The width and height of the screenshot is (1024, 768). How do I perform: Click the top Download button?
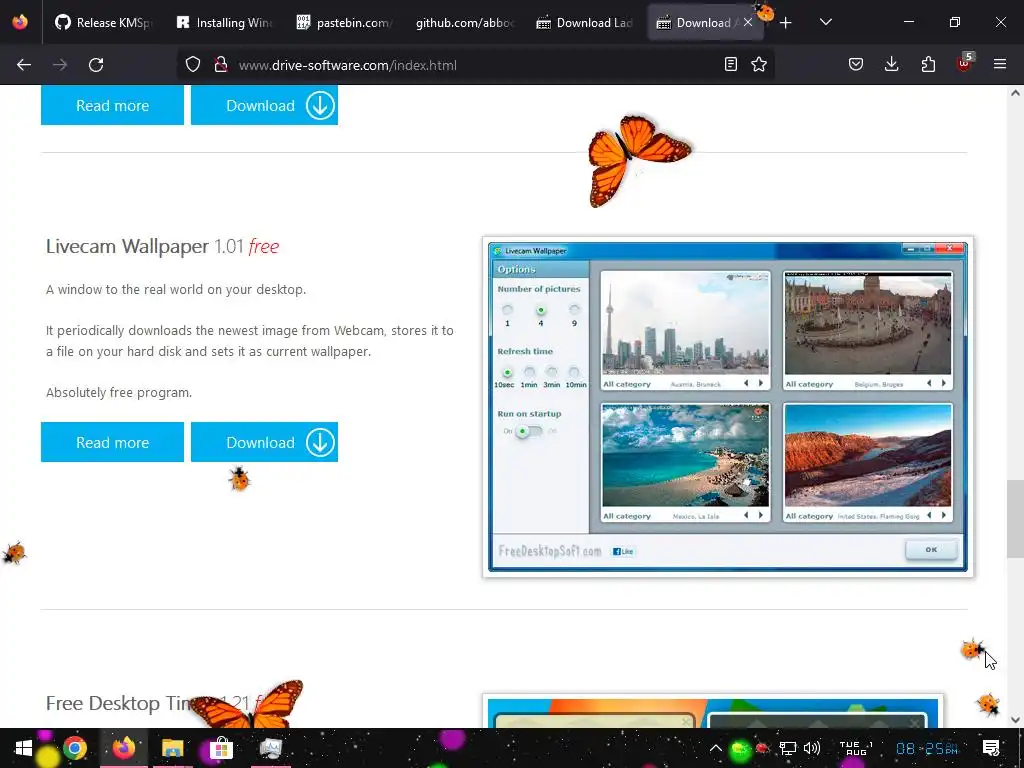pos(264,105)
